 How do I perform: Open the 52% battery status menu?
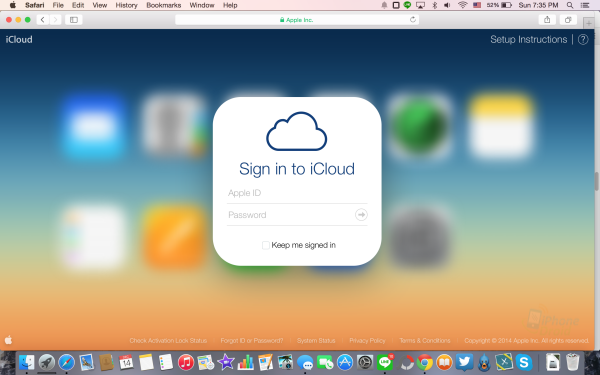pos(499,5)
